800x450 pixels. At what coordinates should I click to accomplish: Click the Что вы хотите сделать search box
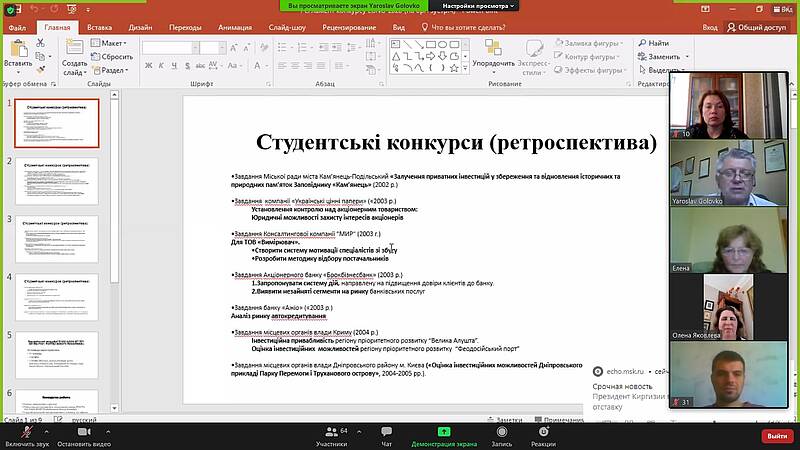pos(463,28)
